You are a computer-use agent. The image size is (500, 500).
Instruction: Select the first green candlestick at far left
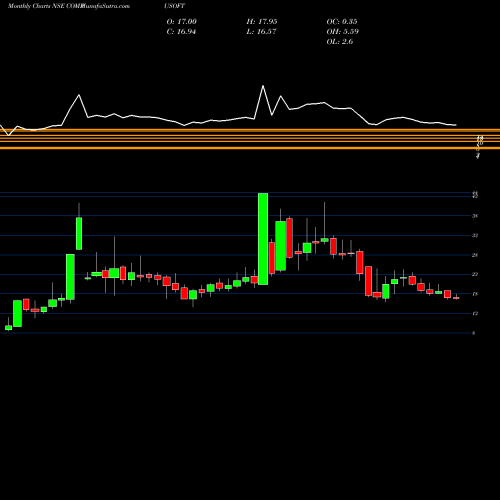8,328
